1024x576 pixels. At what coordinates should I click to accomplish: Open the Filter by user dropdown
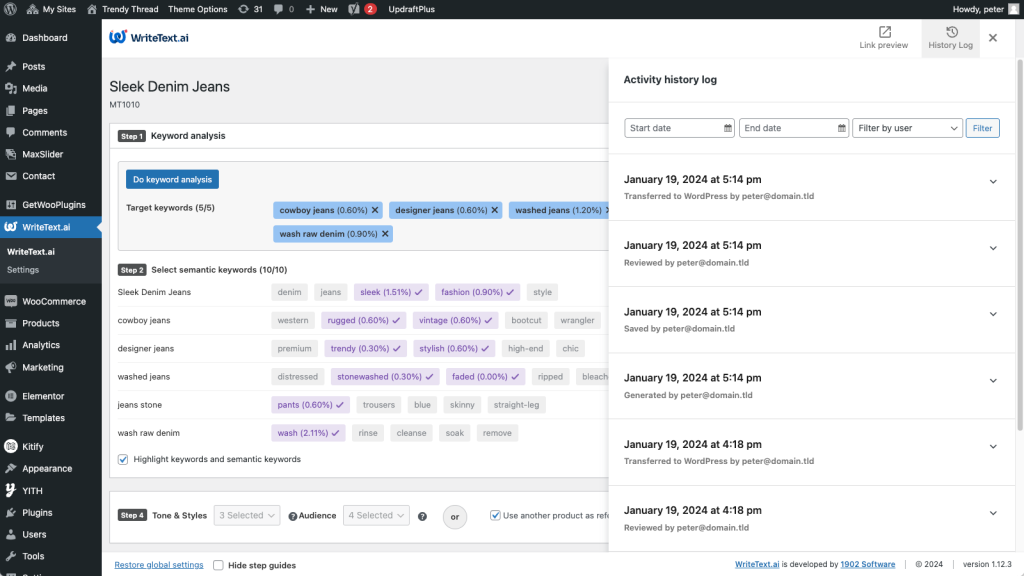tap(907, 128)
